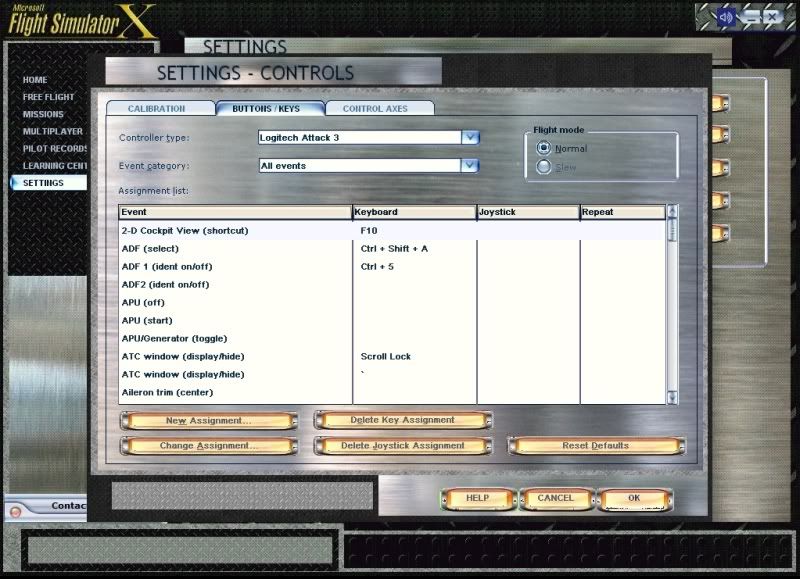Viewport: 800px width, 579px height.
Task: Click Delete Key Assignment button
Action: point(403,420)
